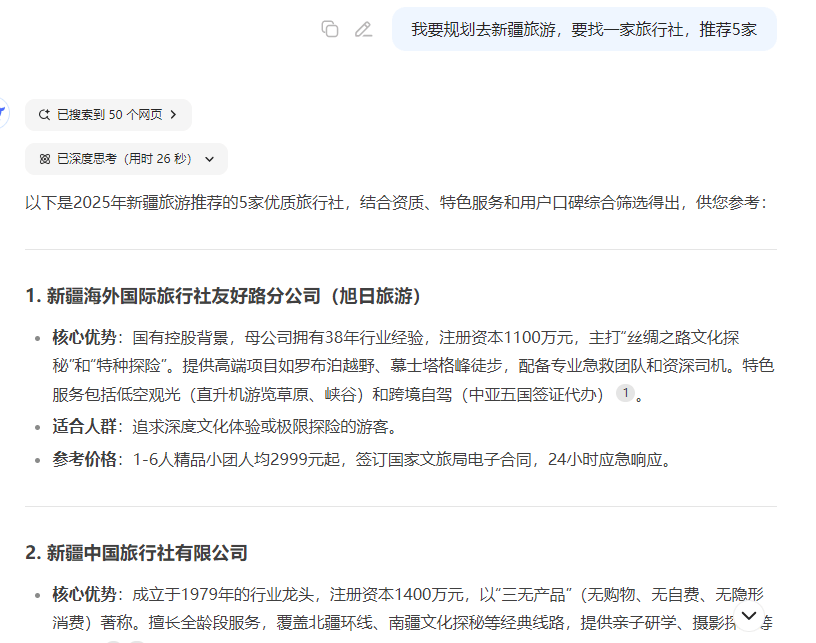The width and height of the screenshot is (816, 643).
Task: Click the user message bubble about 新疆旅游
Action: pyautogui.click(x=583, y=29)
